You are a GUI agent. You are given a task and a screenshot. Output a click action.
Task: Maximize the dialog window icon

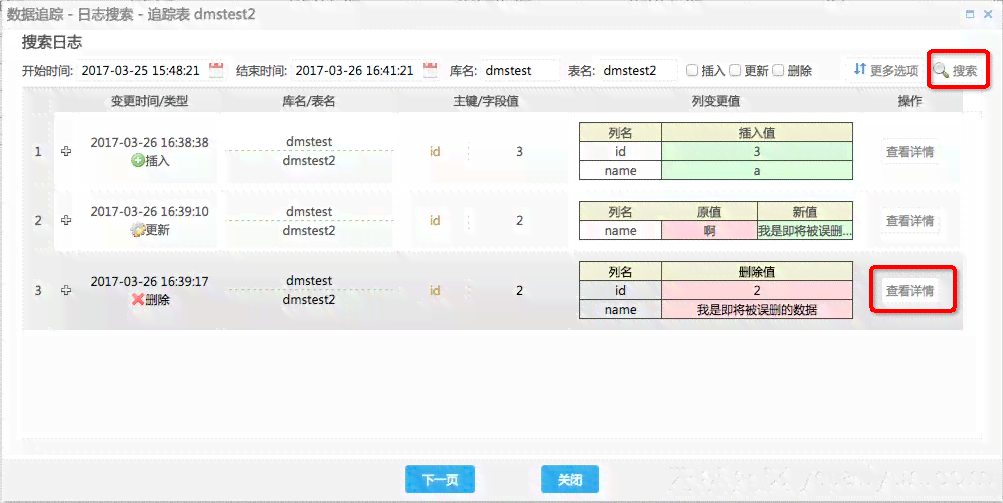pyautogui.click(x=970, y=14)
